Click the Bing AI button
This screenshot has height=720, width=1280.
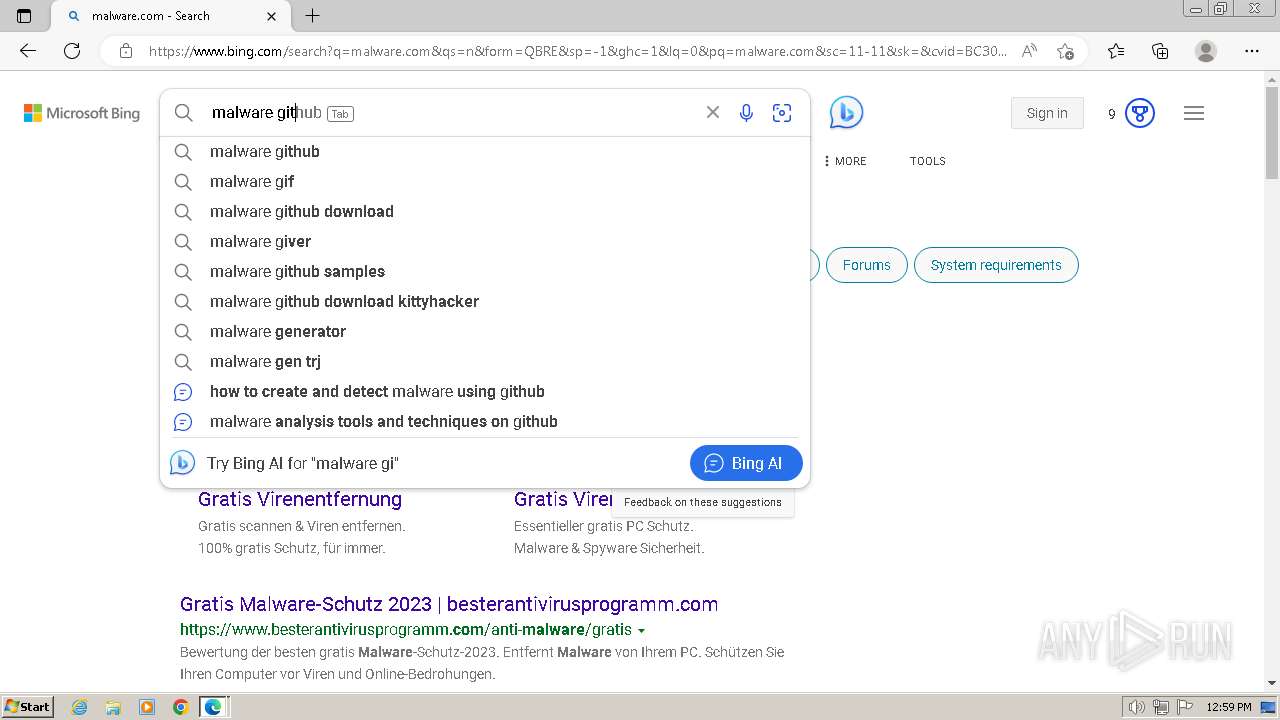(746, 463)
